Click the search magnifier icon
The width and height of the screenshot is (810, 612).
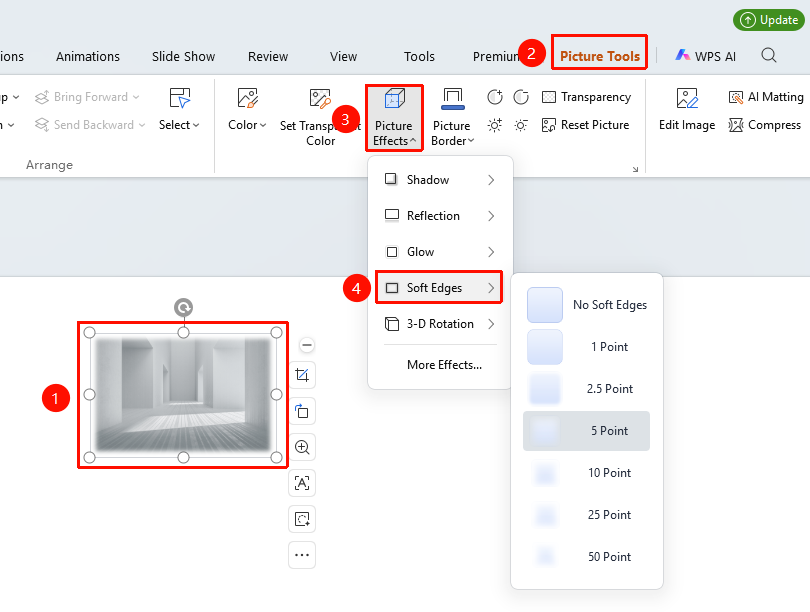(769, 55)
